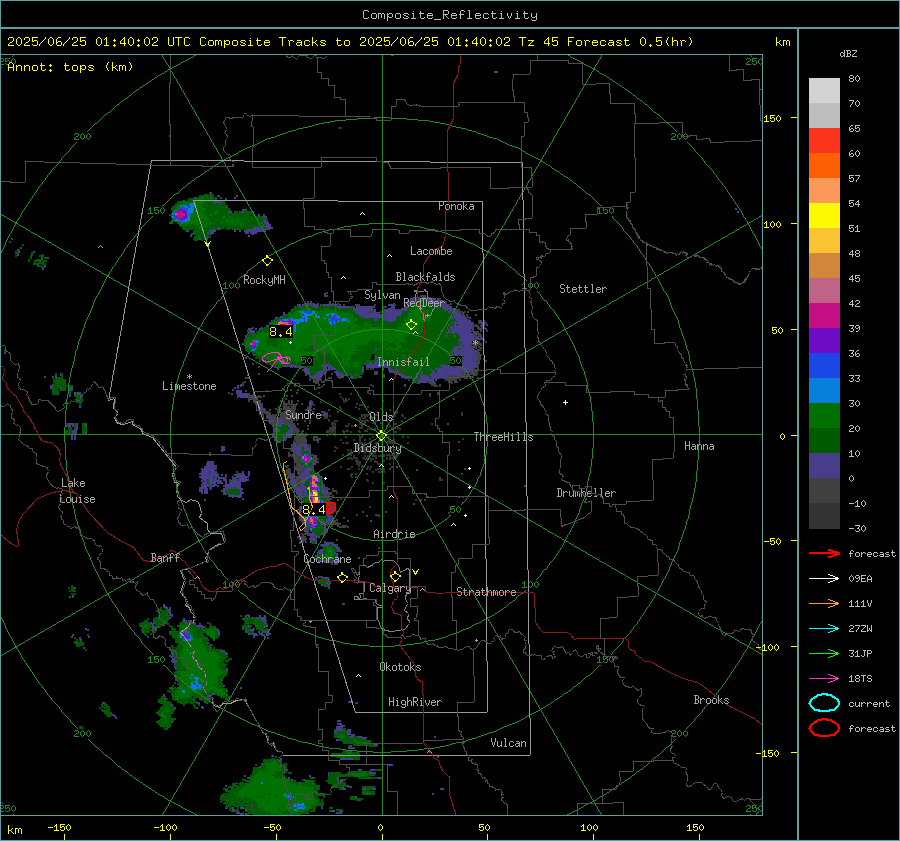The height and width of the screenshot is (841, 900).
Task: Click the yellow diamond marker below Cochrane
Action: (x=342, y=577)
